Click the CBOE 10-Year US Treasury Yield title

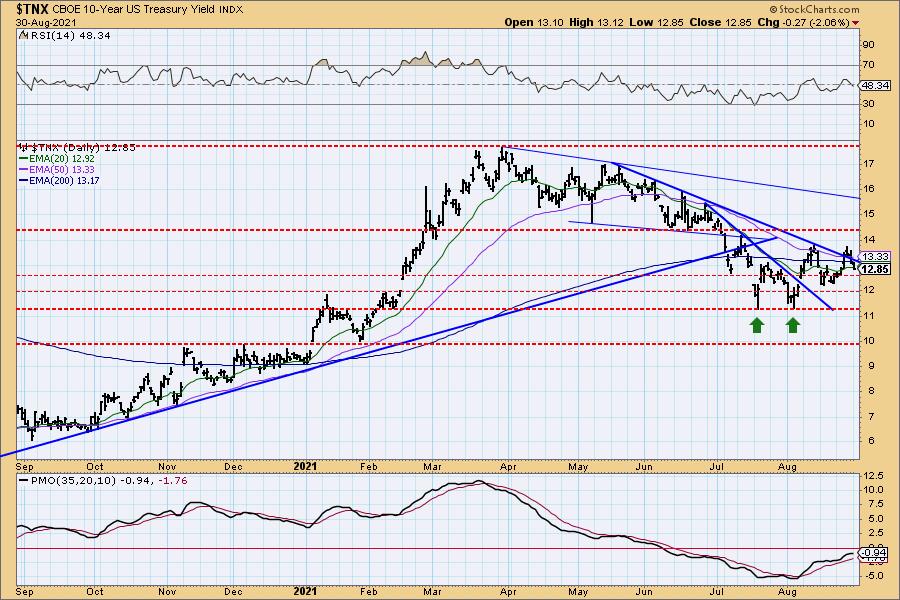click(134, 10)
